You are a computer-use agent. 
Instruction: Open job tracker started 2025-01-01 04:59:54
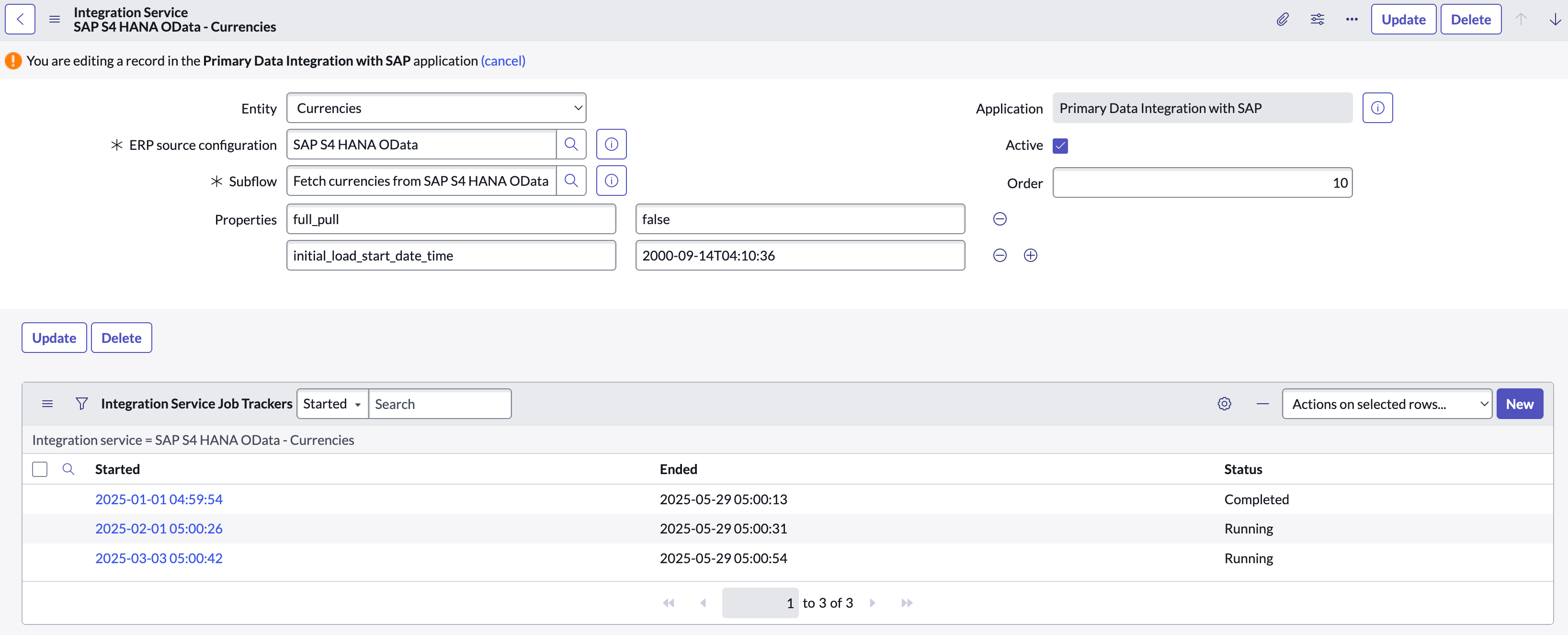[x=158, y=499]
